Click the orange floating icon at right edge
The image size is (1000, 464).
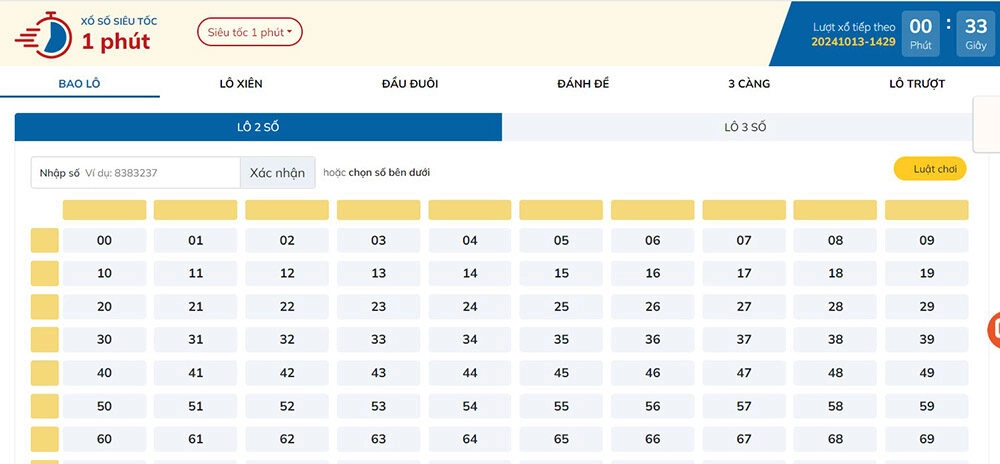[x=994, y=330]
